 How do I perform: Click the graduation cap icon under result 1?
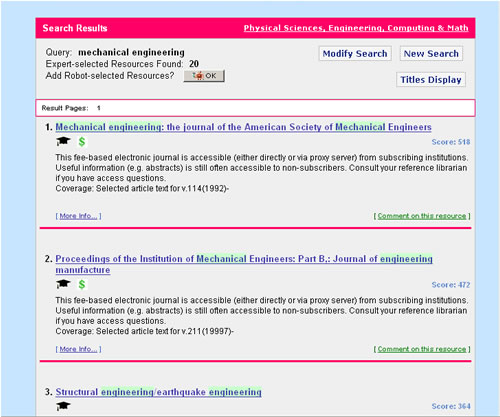(x=63, y=142)
